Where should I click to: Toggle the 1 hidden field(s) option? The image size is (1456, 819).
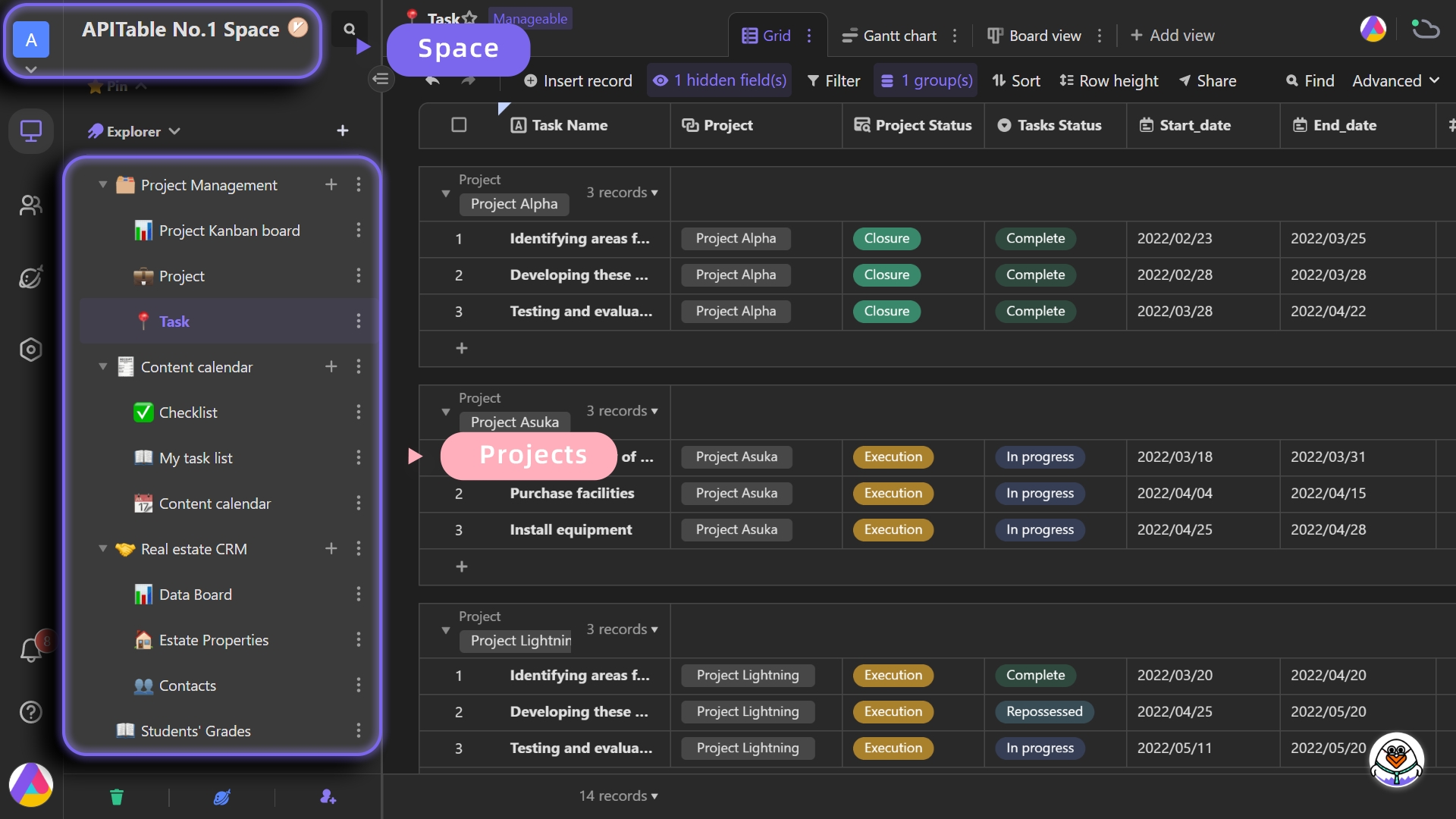(720, 80)
